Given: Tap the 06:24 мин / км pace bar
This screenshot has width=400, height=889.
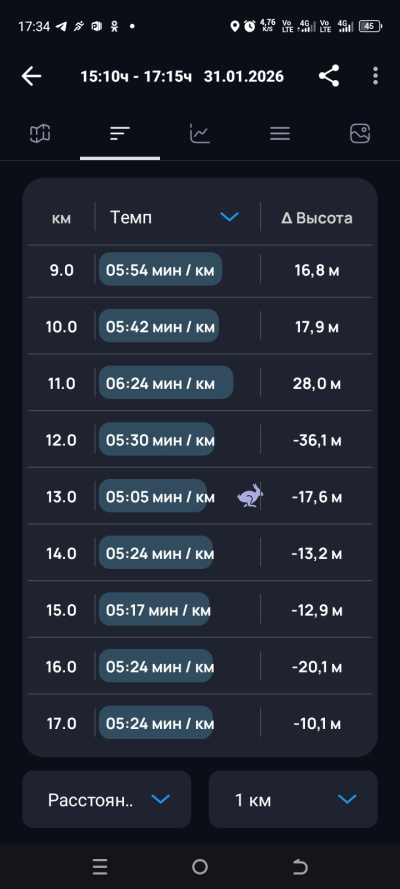Looking at the screenshot, I should (x=166, y=383).
